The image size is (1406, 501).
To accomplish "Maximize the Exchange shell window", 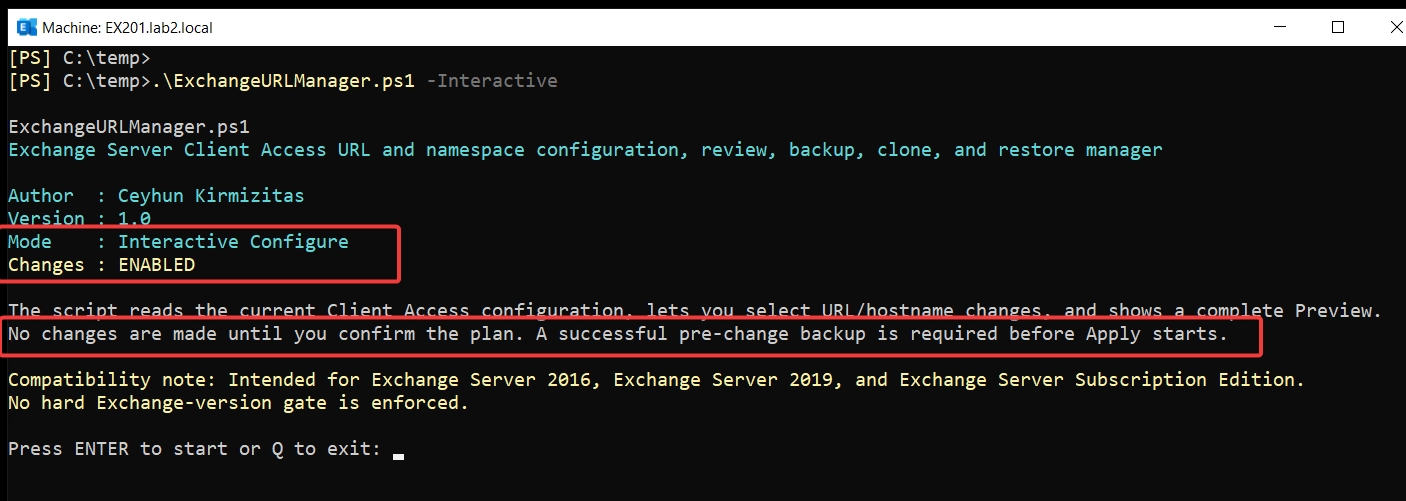I will [x=1338, y=27].
